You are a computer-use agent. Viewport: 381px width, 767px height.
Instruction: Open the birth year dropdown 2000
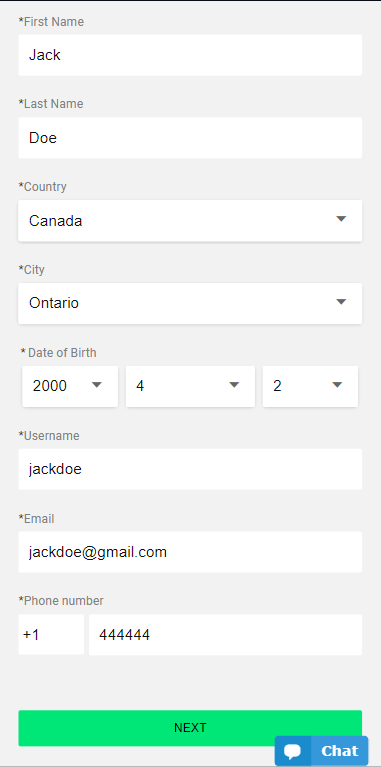click(x=70, y=386)
